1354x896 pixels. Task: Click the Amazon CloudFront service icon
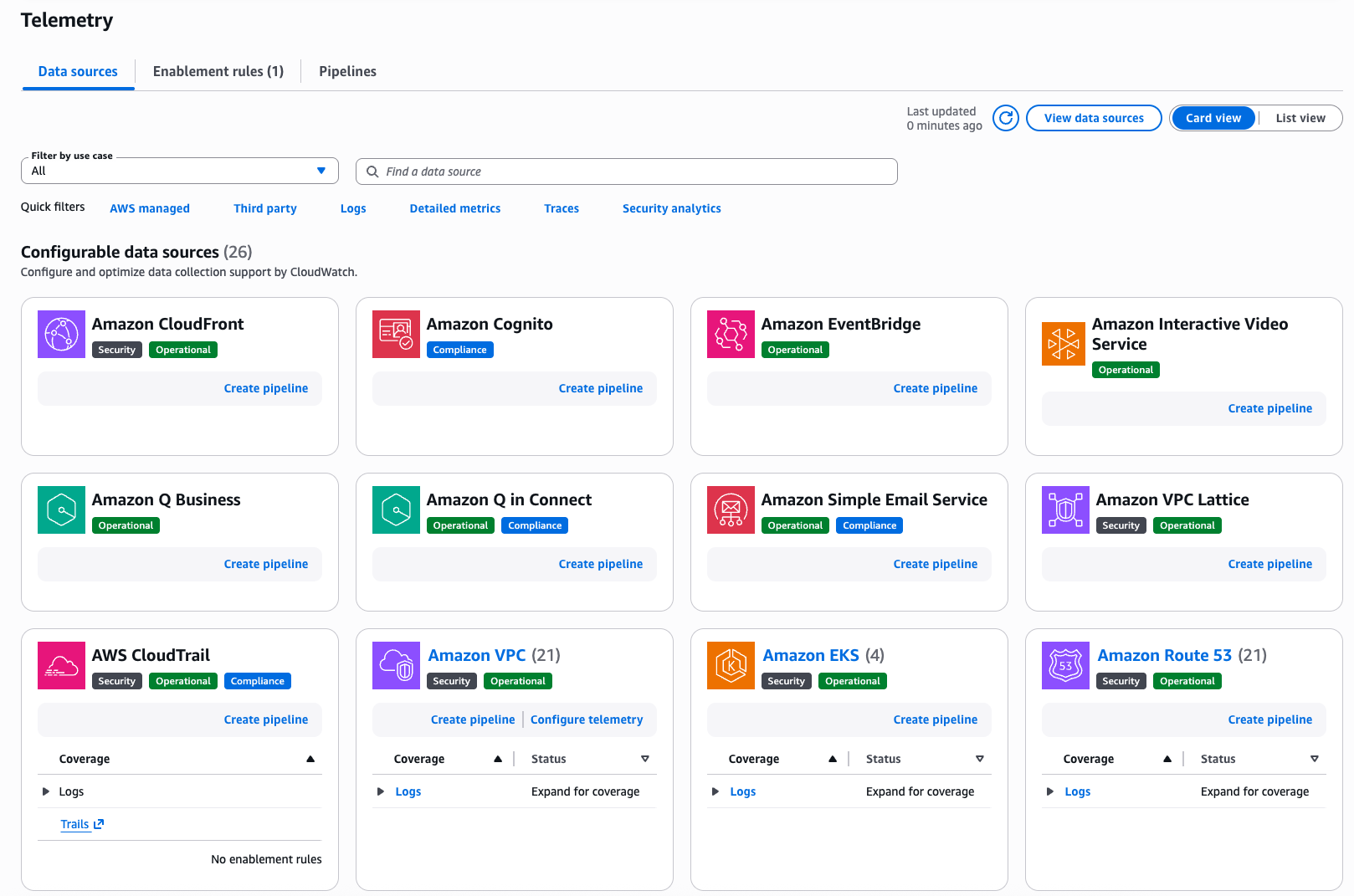point(61,335)
